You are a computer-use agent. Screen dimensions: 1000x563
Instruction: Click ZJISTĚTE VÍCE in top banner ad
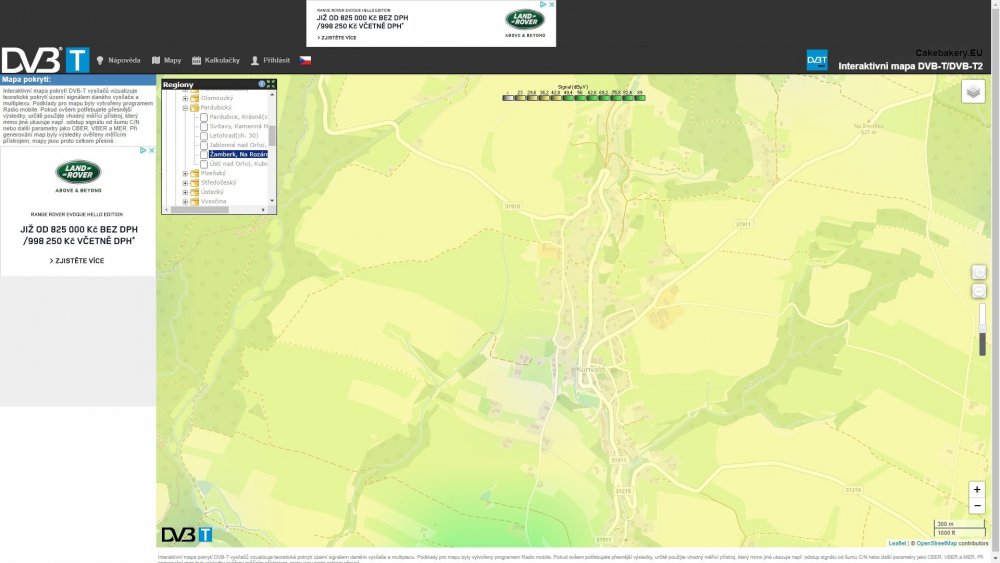tap(337, 38)
